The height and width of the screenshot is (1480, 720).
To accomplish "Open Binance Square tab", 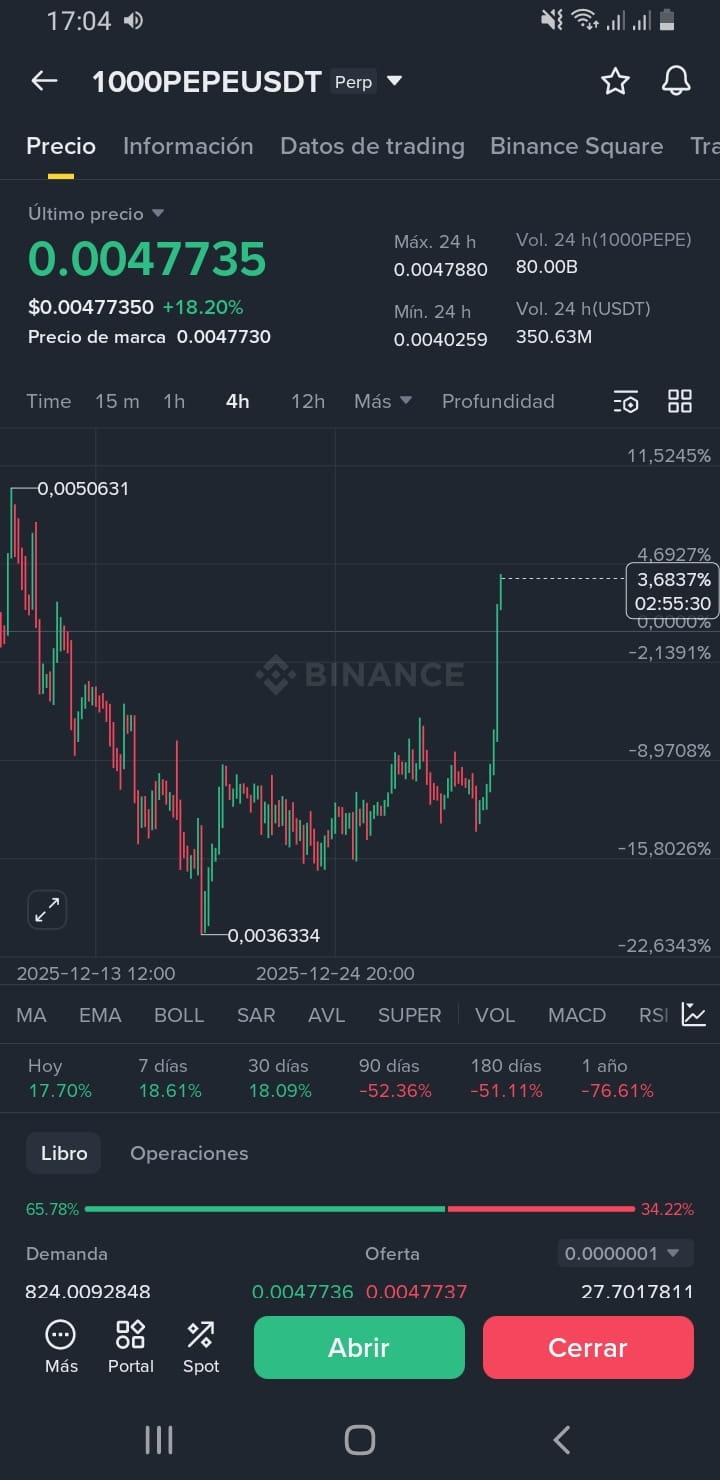I will pyautogui.click(x=577, y=146).
